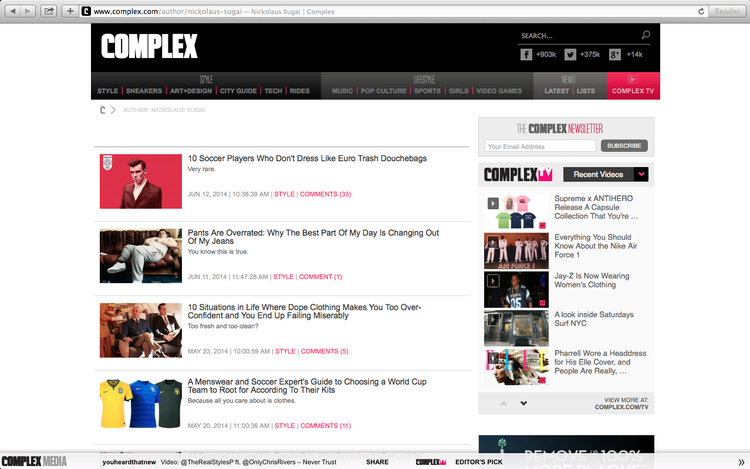
Task: Open the Video Games section
Action: 499,91
